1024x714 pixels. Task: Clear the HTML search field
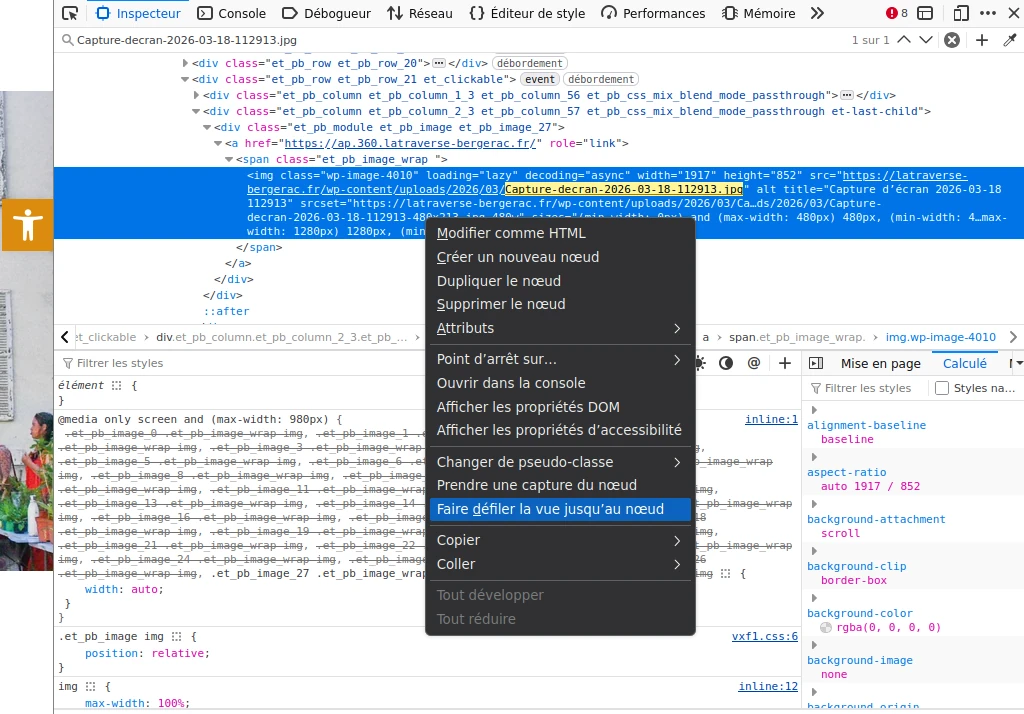952,40
